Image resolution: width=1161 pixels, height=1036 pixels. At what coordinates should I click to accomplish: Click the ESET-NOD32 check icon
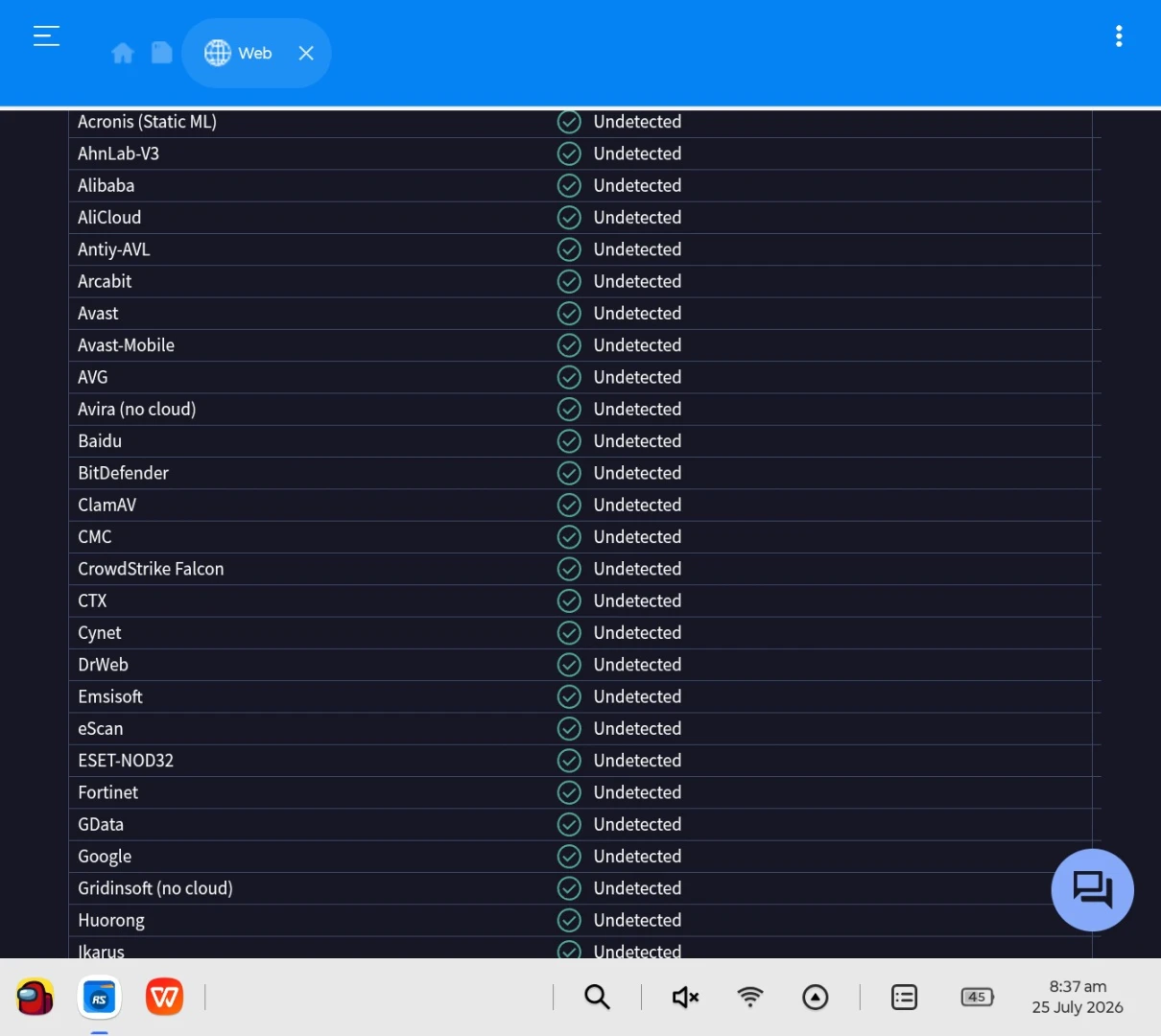(569, 761)
